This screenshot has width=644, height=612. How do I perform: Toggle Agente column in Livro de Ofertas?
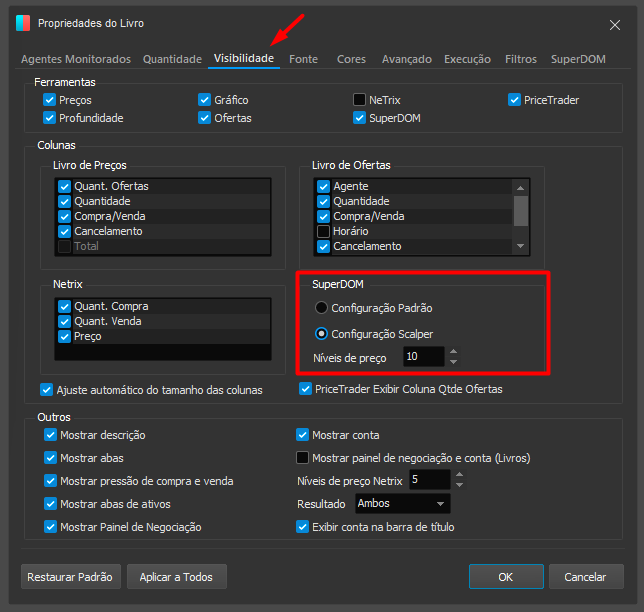click(324, 186)
